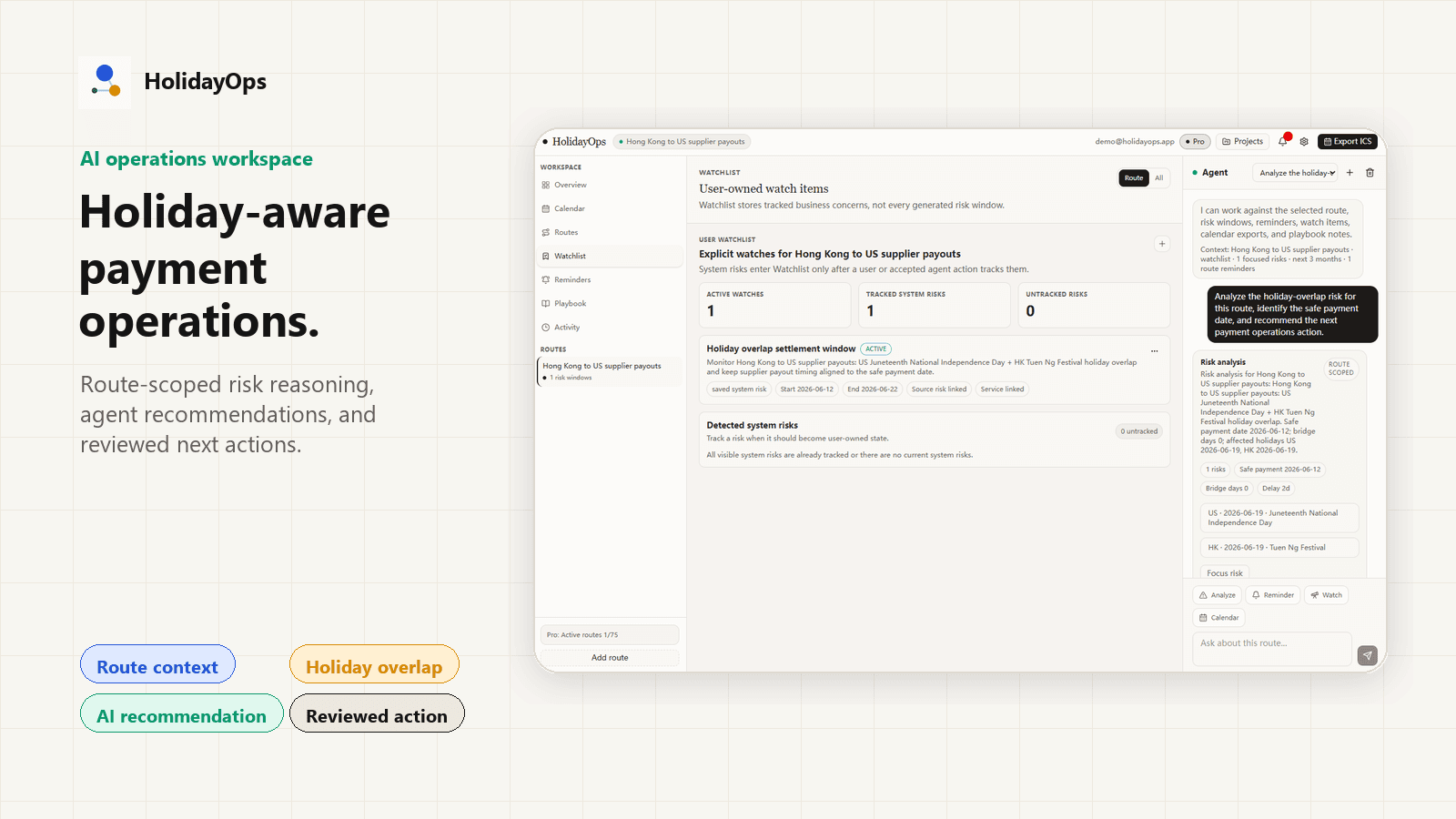Click the Untracked risks stat card
This screenshot has height=819, width=1456.
click(x=1094, y=305)
